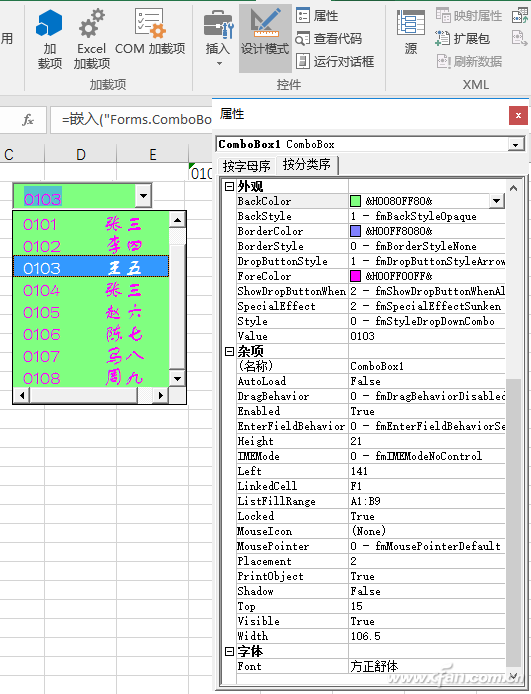Click the ListFillRange value A1:B9
This screenshot has width=531, height=694.
coord(427,501)
